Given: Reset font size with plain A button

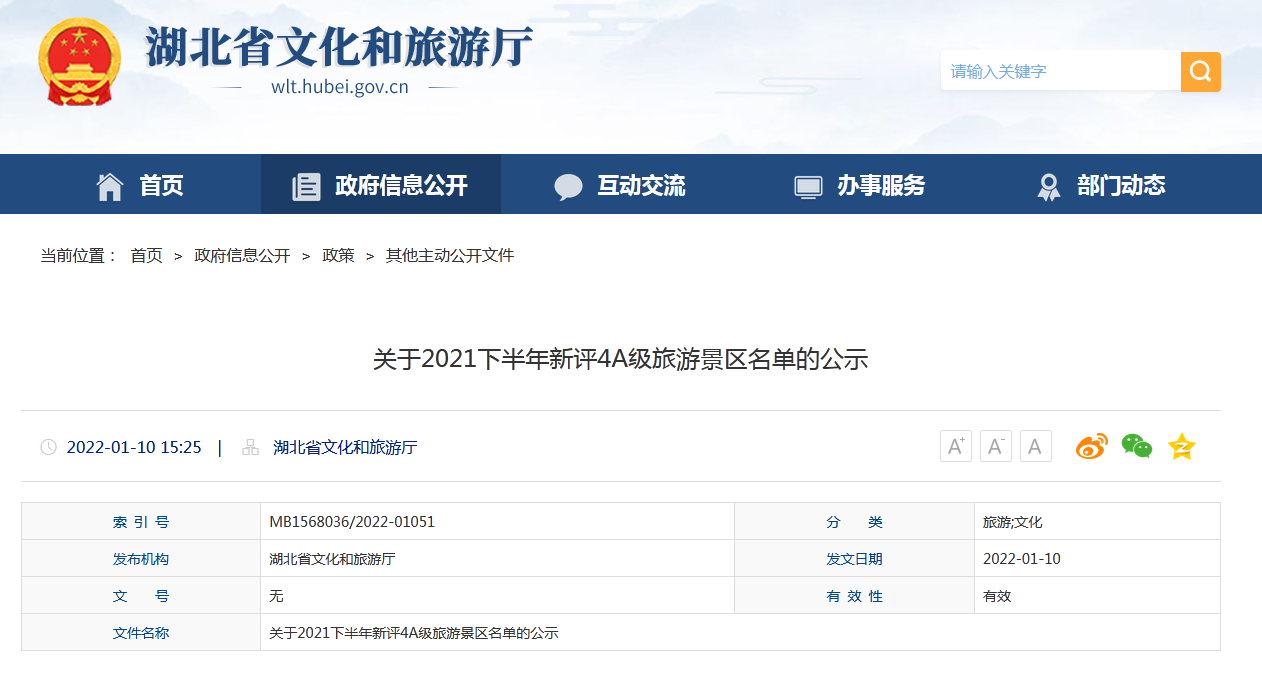Looking at the screenshot, I should [x=1035, y=446].
